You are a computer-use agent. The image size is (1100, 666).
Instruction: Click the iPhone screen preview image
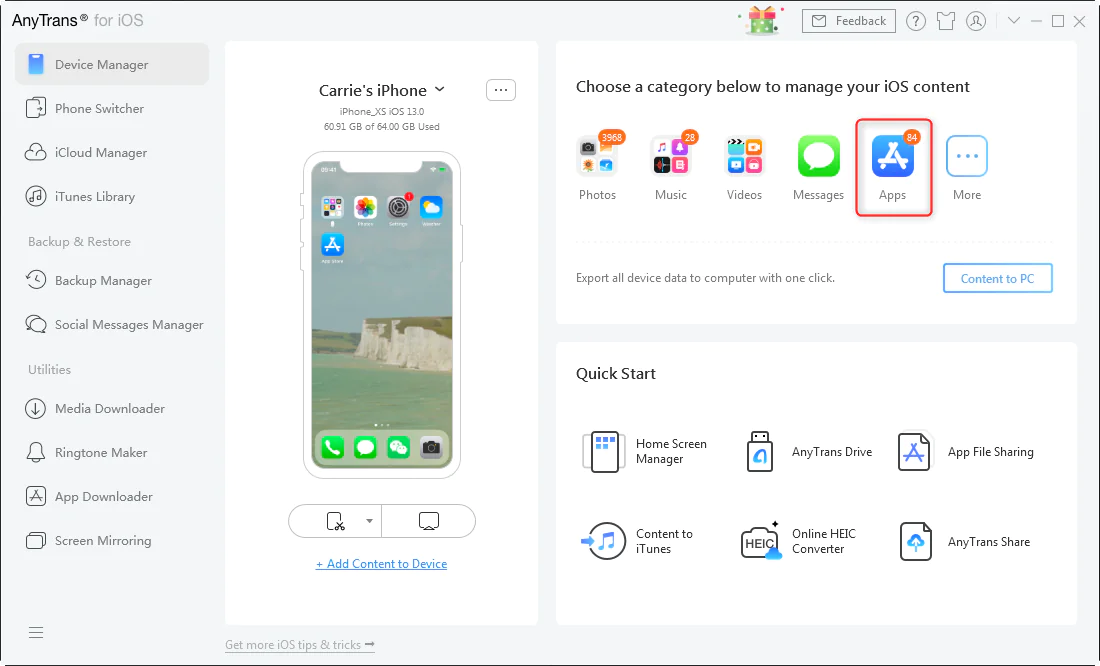click(x=382, y=314)
